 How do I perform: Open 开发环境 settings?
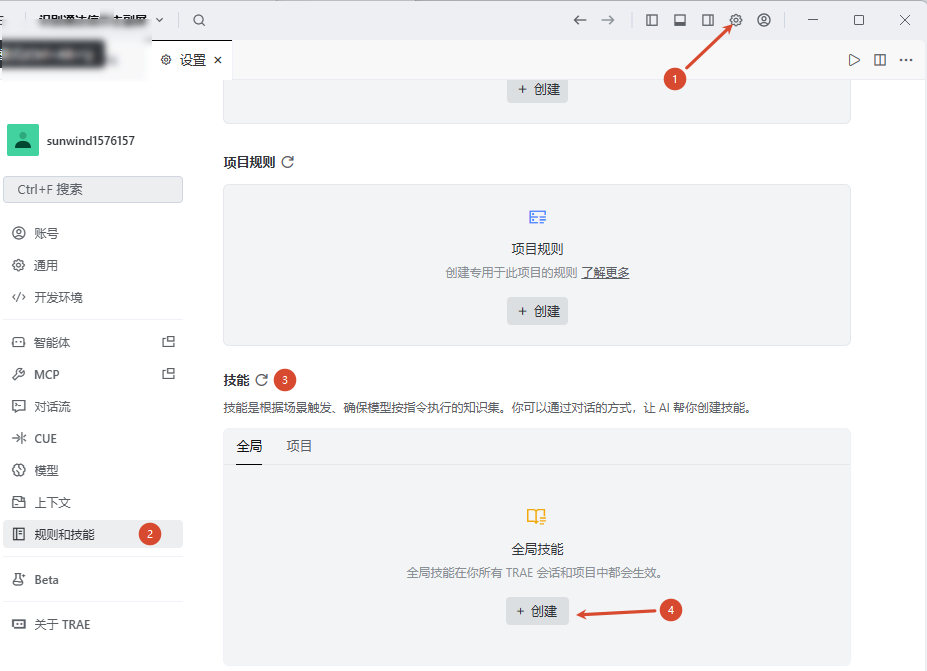click(x=93, y=297)
